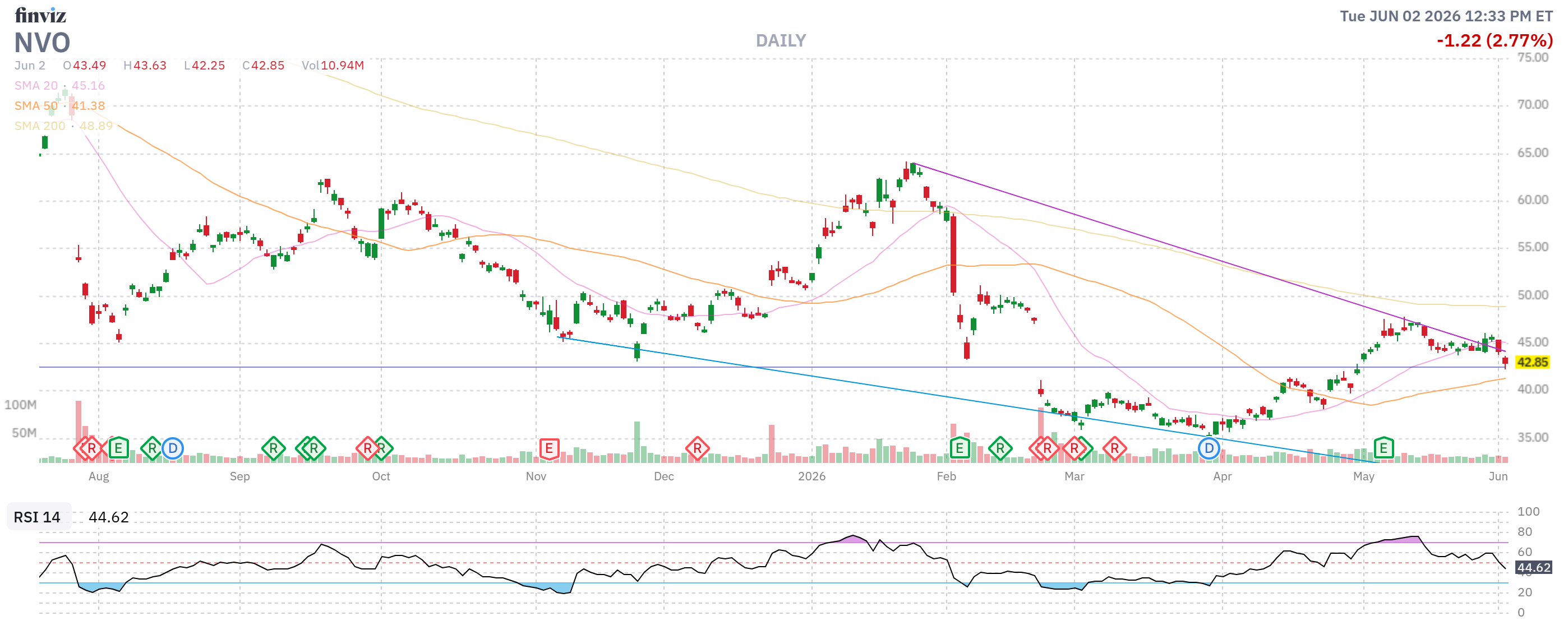
Task: Click the Aug label on the time axis
Action: point(99,476)
